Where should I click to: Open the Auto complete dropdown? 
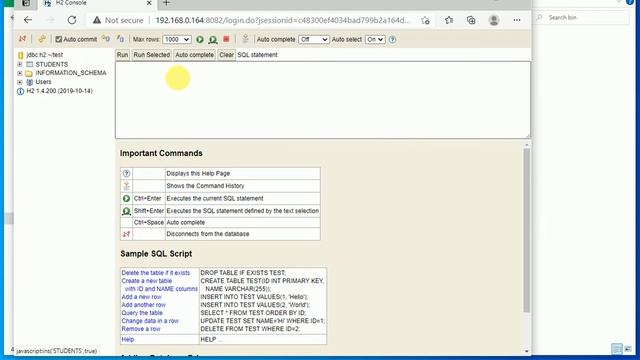coord(314,39)
